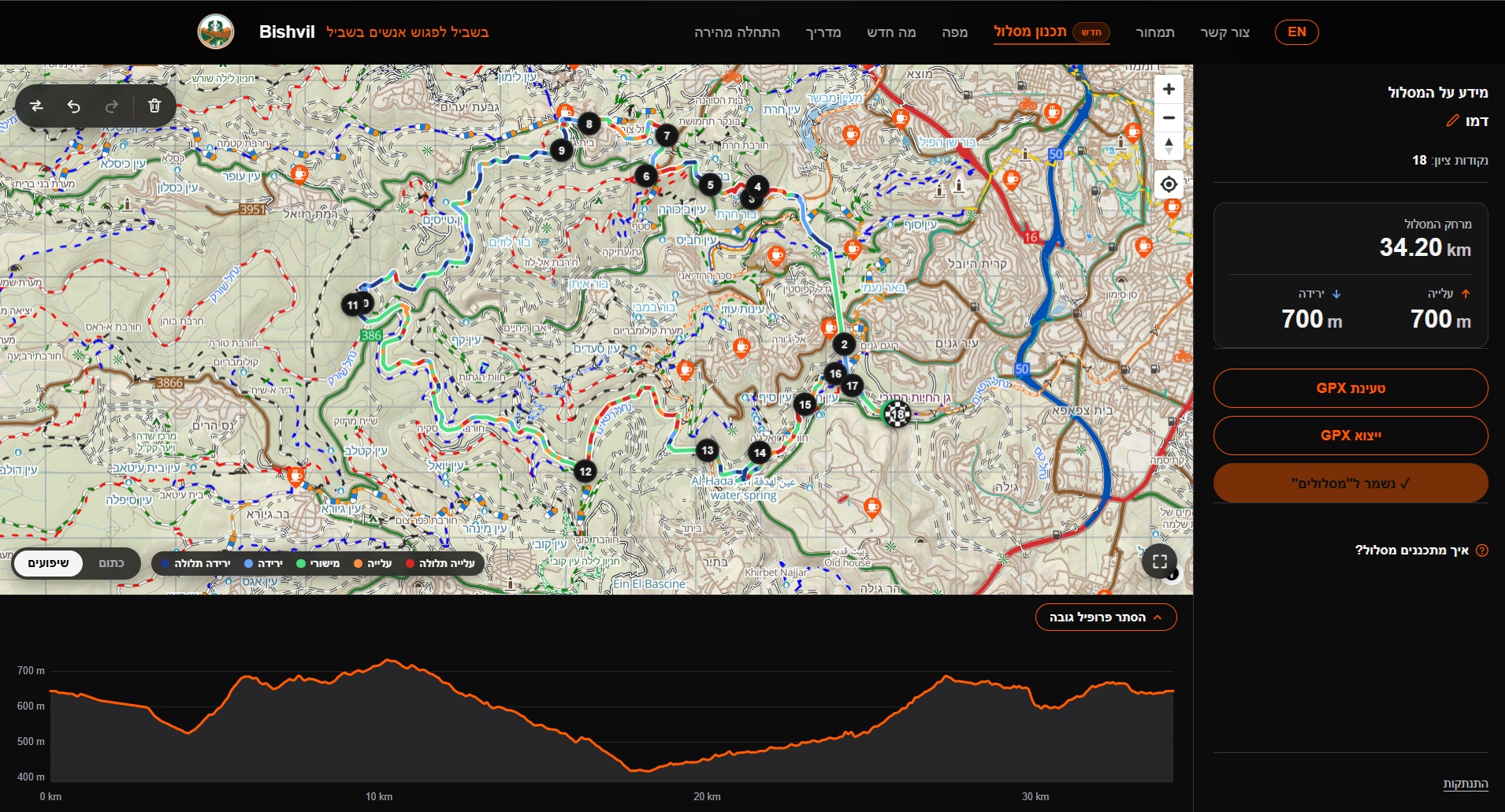Zoom out of the map

point(1169,118)
